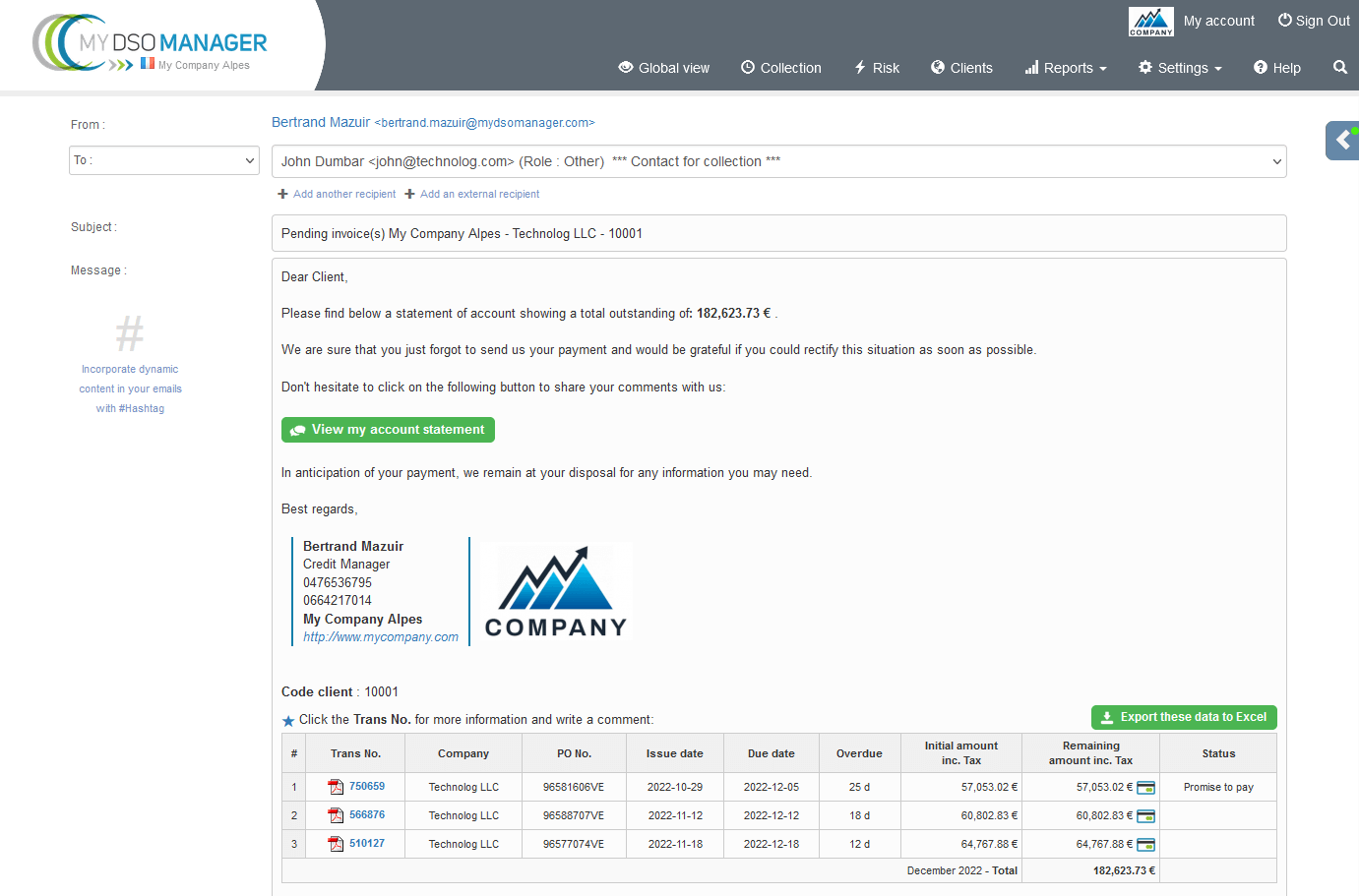Open PDF icon for invoice 566876
The width and height of the screenshot is (1359, 896).
click(336, 815)
